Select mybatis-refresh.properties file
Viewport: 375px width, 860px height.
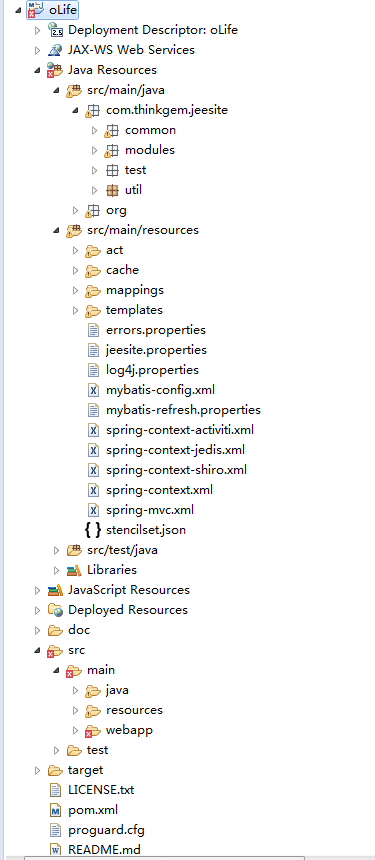[x=183, y=410]
